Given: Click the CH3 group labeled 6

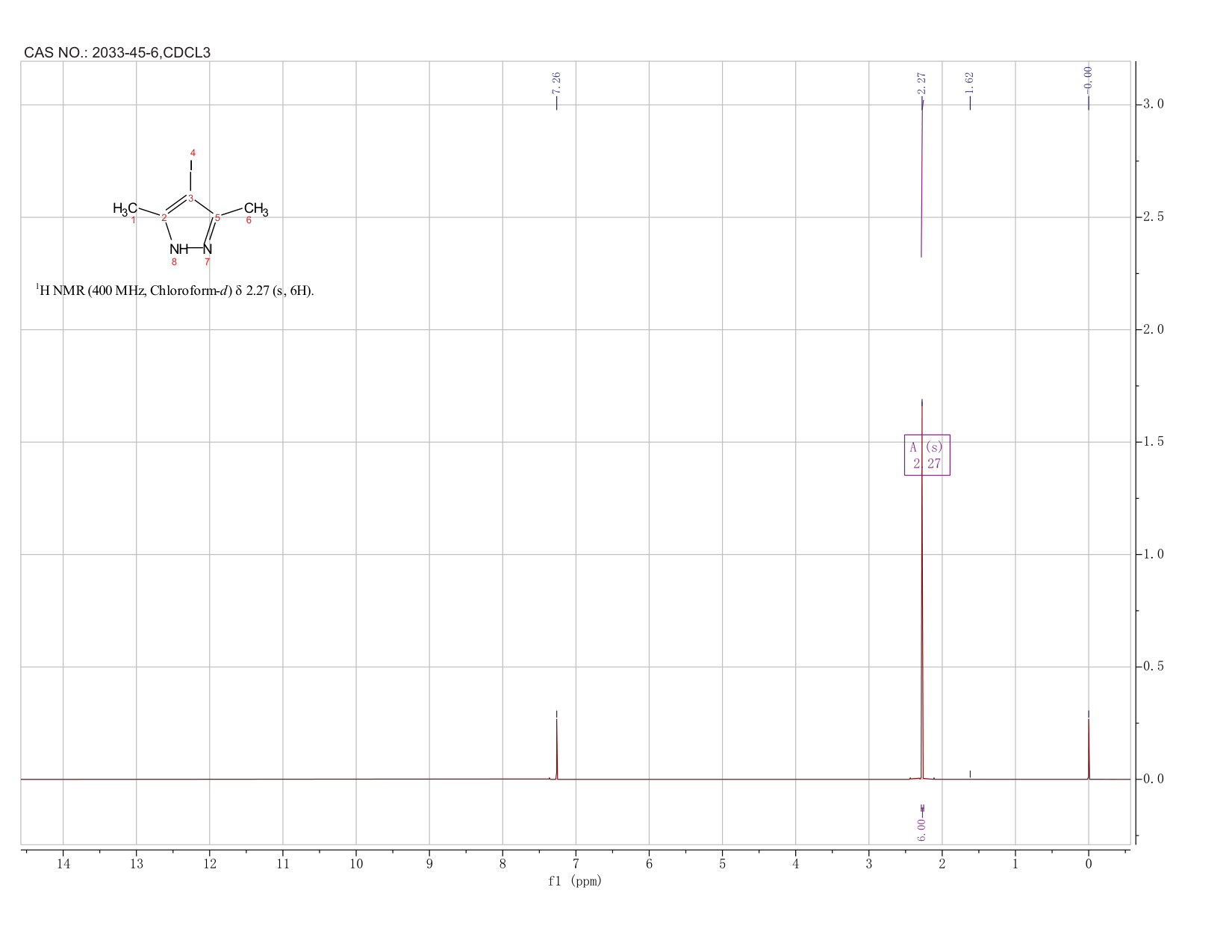Looking at the screenshot, I should [x=255, y=209].
